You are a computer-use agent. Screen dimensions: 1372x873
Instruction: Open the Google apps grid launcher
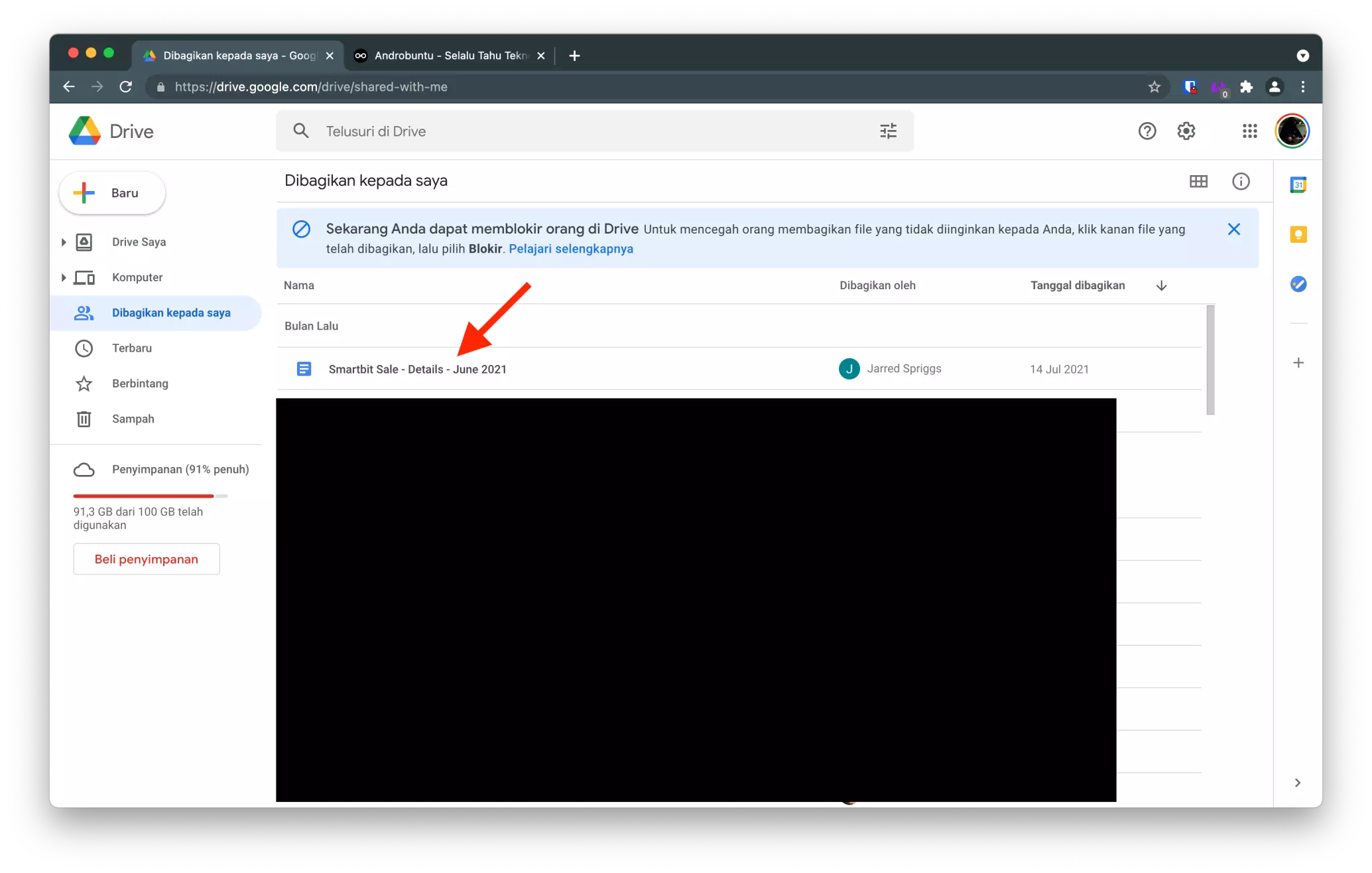click(1249, 131)
